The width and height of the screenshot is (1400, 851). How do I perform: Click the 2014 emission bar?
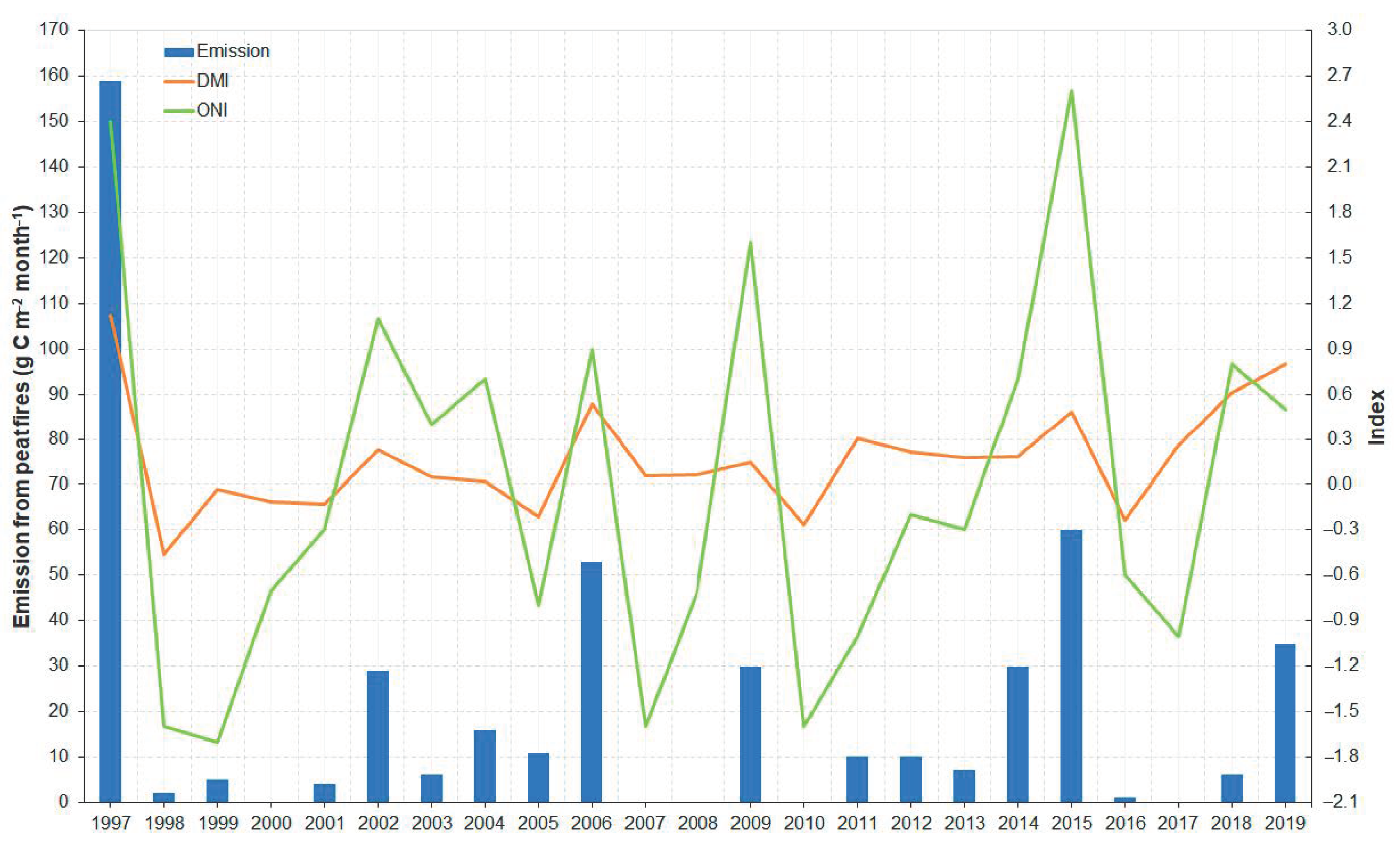pos(1018,733)
